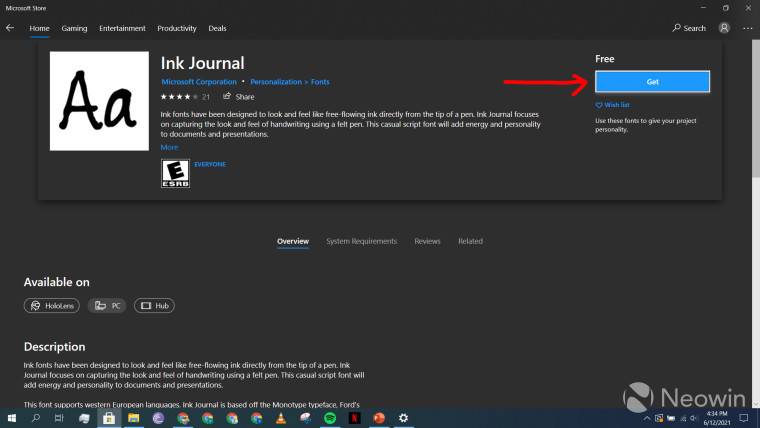Viewport: 760px width, 428px height.
Task: Open the user account profile icon
Action: pyautogui.click(x=724, y=28)
